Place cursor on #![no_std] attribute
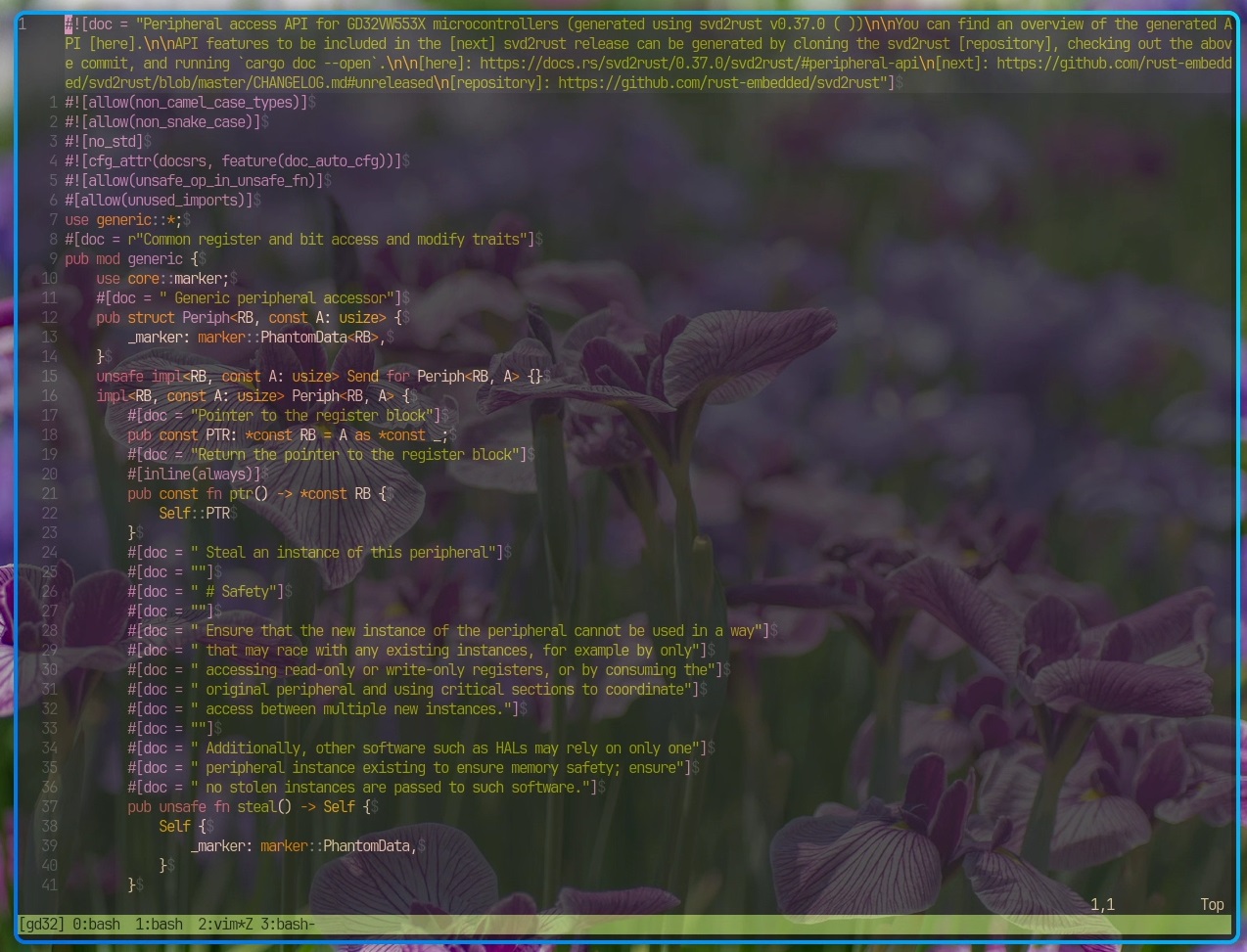1247x952 pixels. click(104, 142)
